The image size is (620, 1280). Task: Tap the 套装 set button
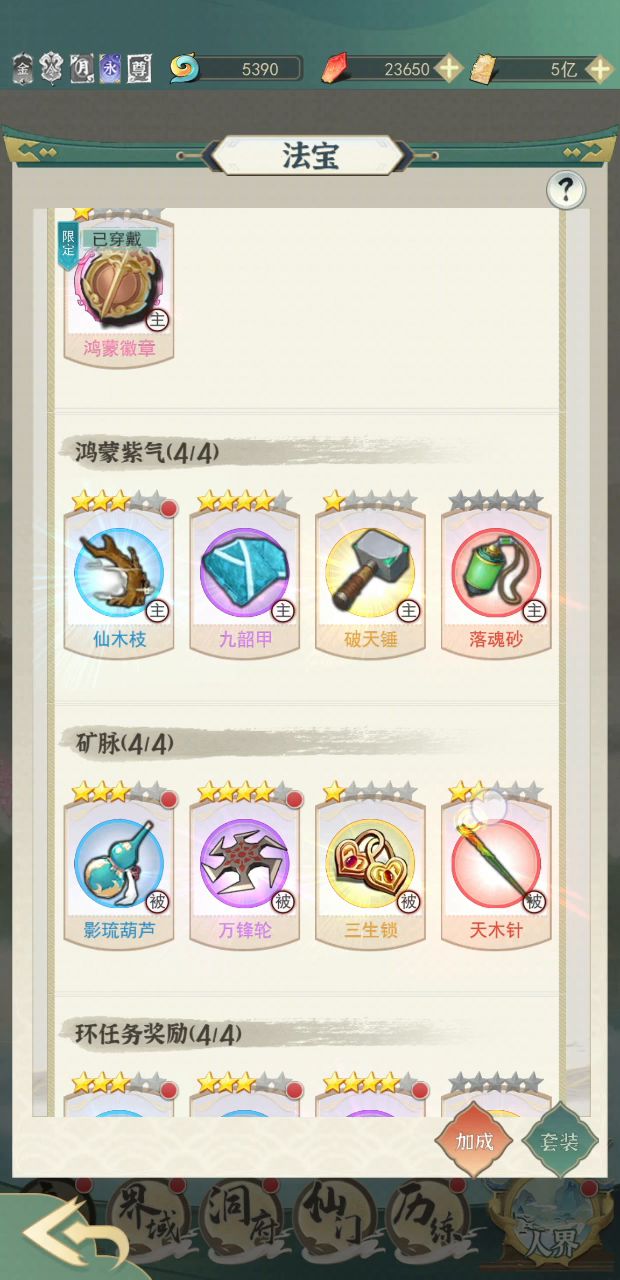click(x=560, y=1141)
